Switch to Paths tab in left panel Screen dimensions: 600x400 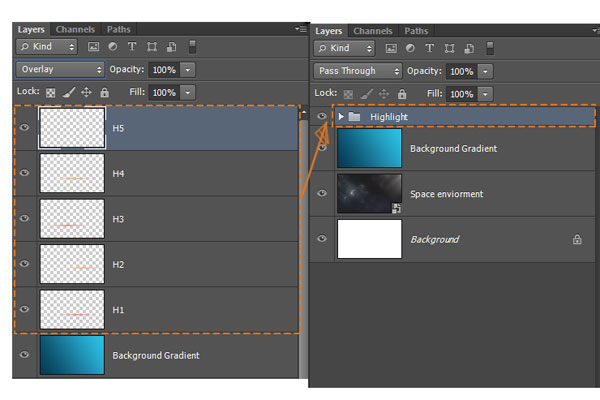[119, 29]
